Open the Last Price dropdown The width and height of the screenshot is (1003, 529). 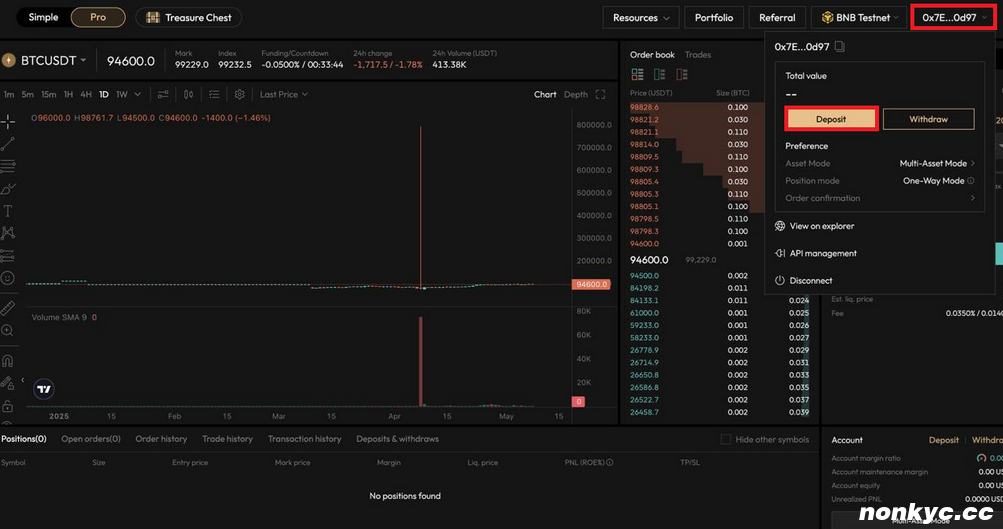tap(284, 94)
